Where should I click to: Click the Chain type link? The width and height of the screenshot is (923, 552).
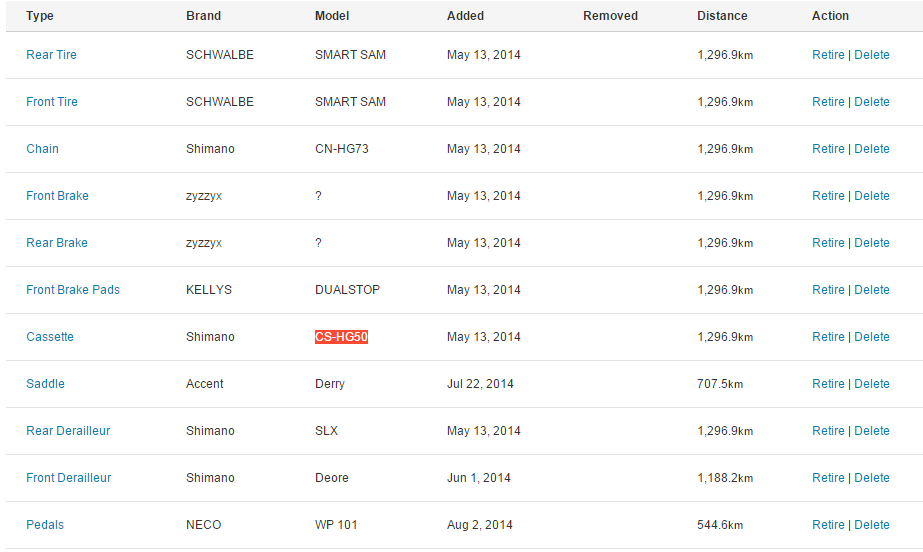click(42, 149)
